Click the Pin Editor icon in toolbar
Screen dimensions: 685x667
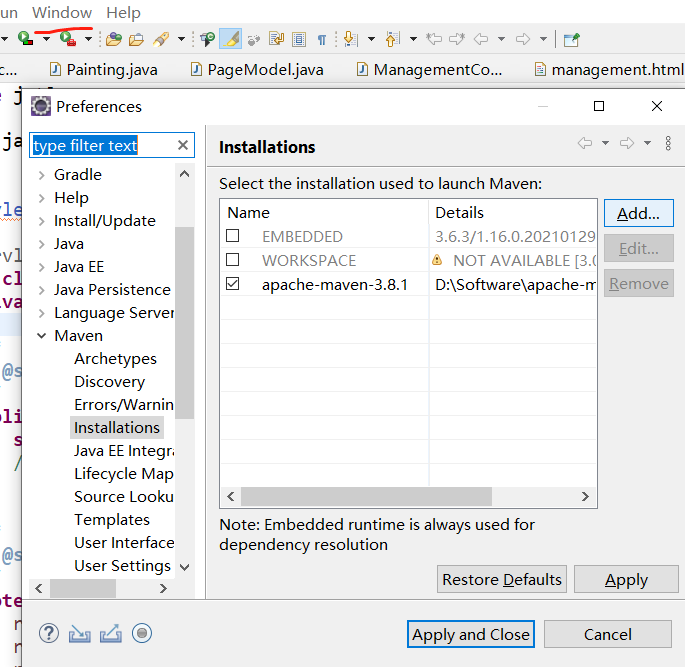pos(571,39)
